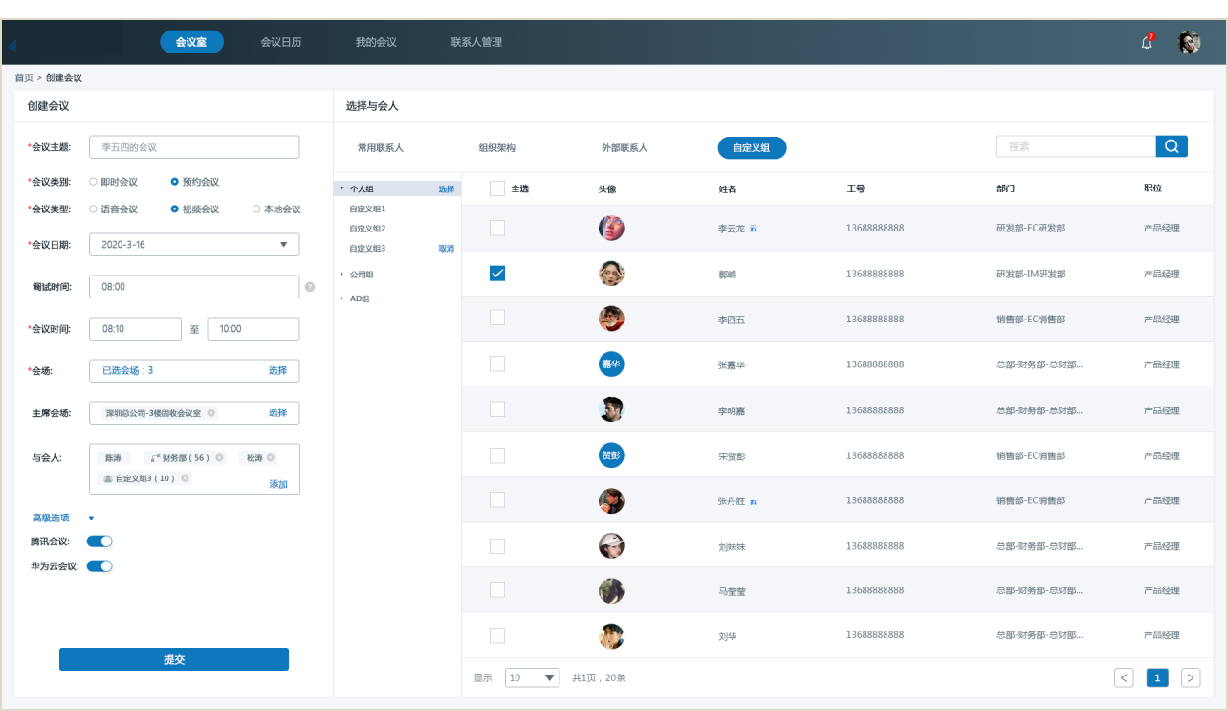The width and height of the screenshot is (1228, 711).
Task: Click the help question mark beside 调试时间
Action: (310, 287)
